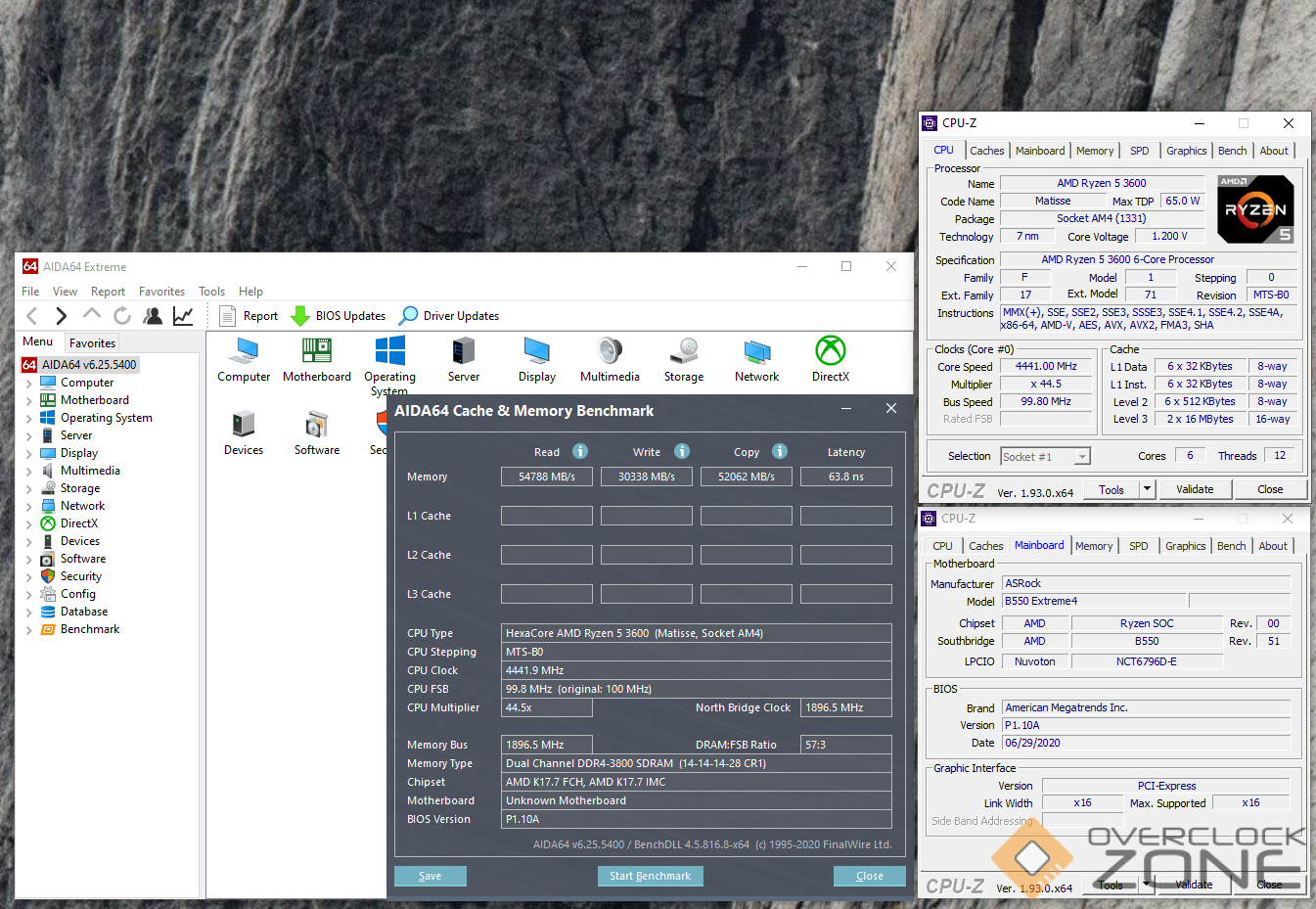Open Report from AIDA64 toolbar
1316x909 pixels.
tap(249, 315)
